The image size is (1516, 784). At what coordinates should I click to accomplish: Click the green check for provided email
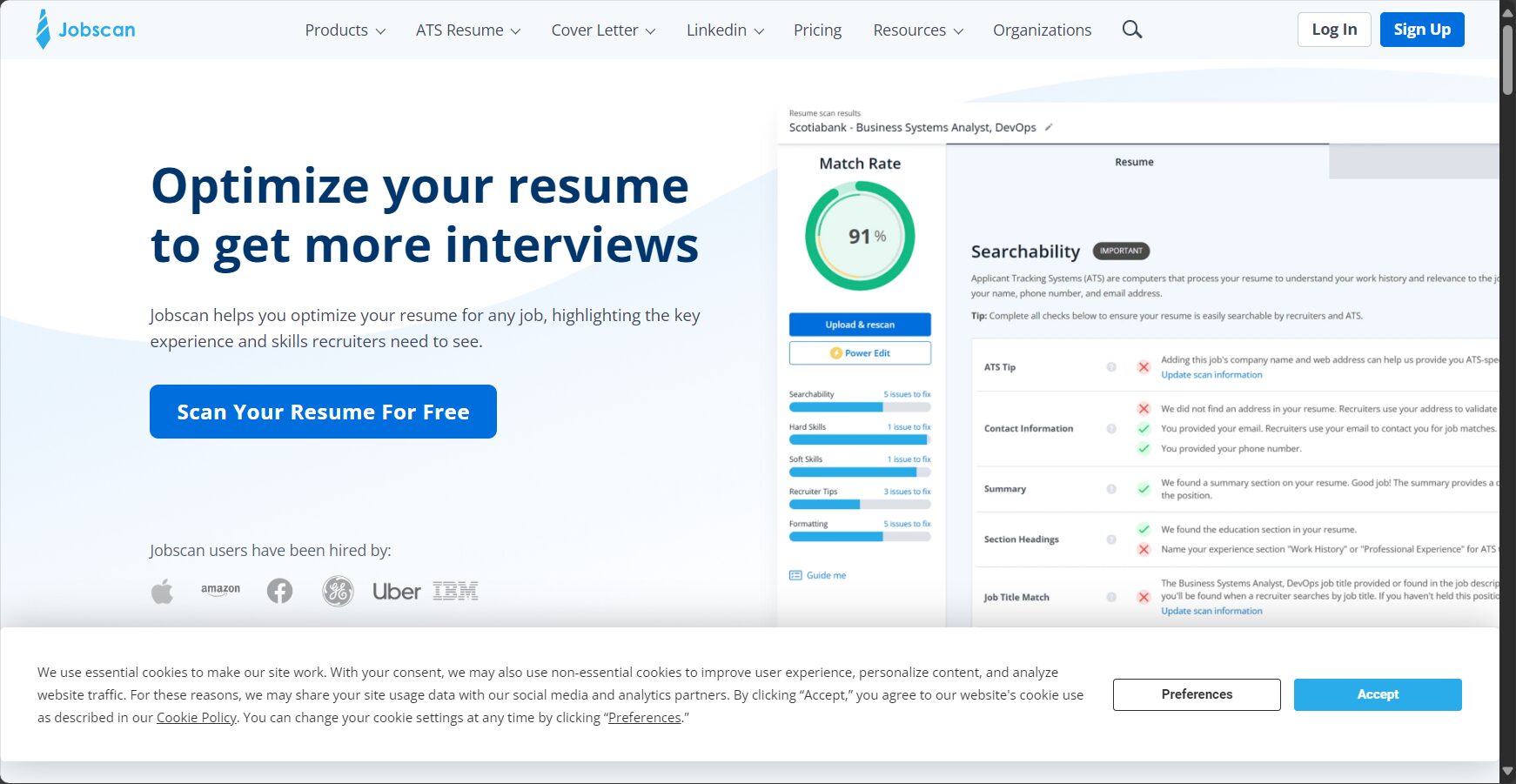coord(1144,428)
